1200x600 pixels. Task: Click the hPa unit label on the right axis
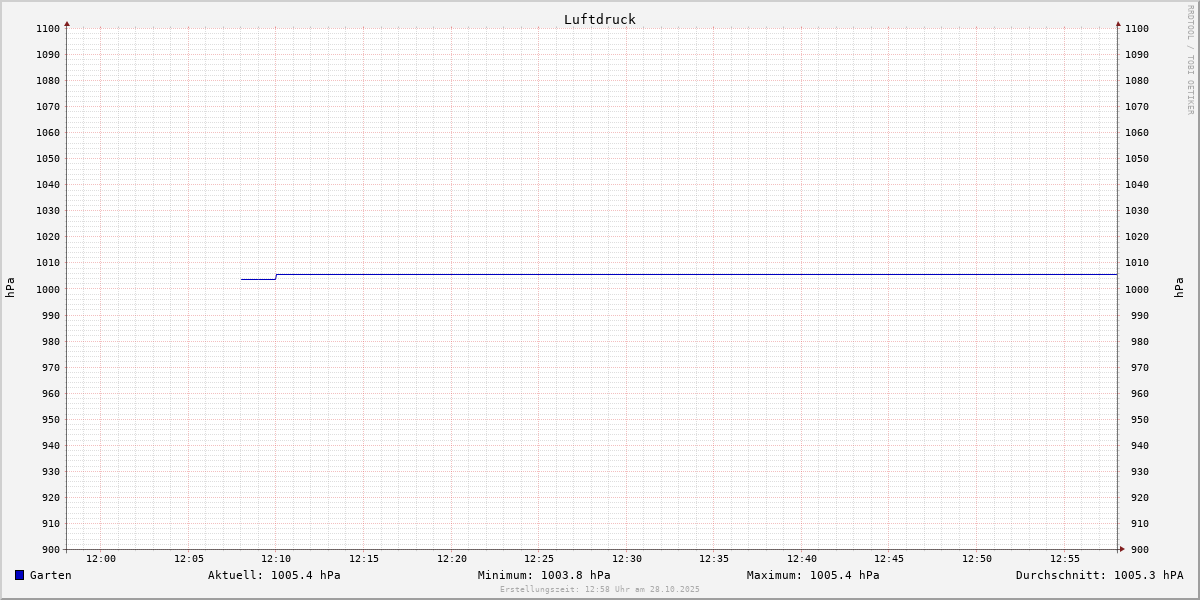1179,287
